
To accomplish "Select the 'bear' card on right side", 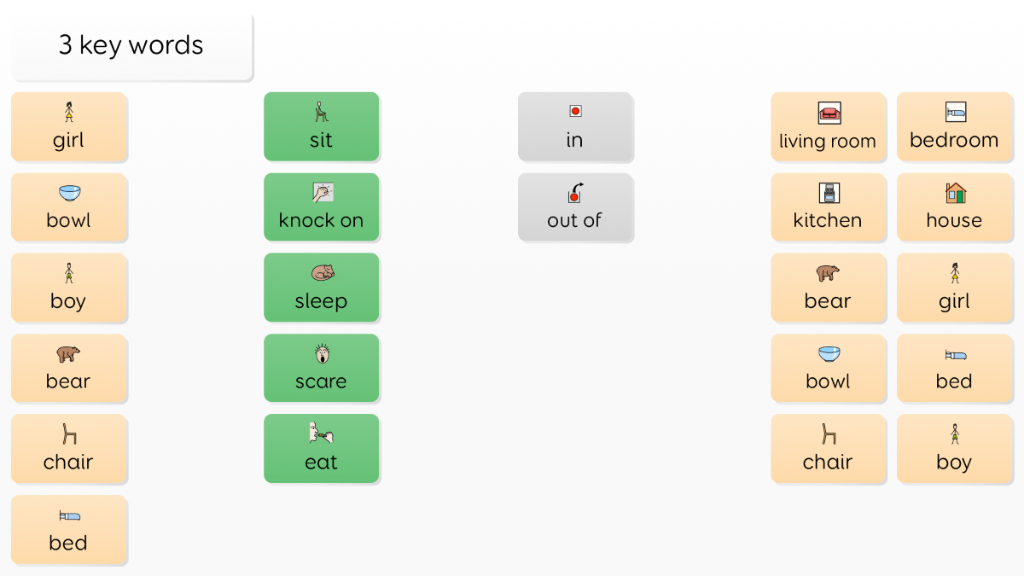I will tap(828, 287).
